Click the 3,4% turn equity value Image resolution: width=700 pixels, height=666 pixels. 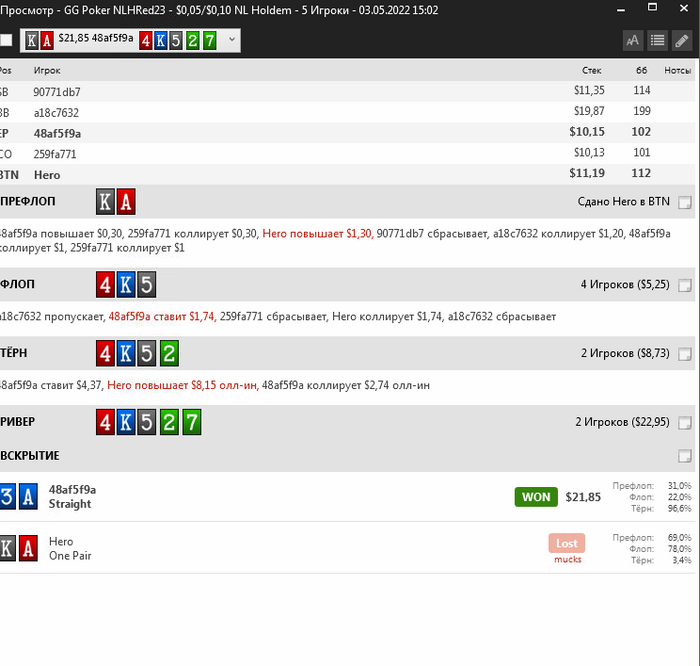pyautogui.click(x=682, y=560)
